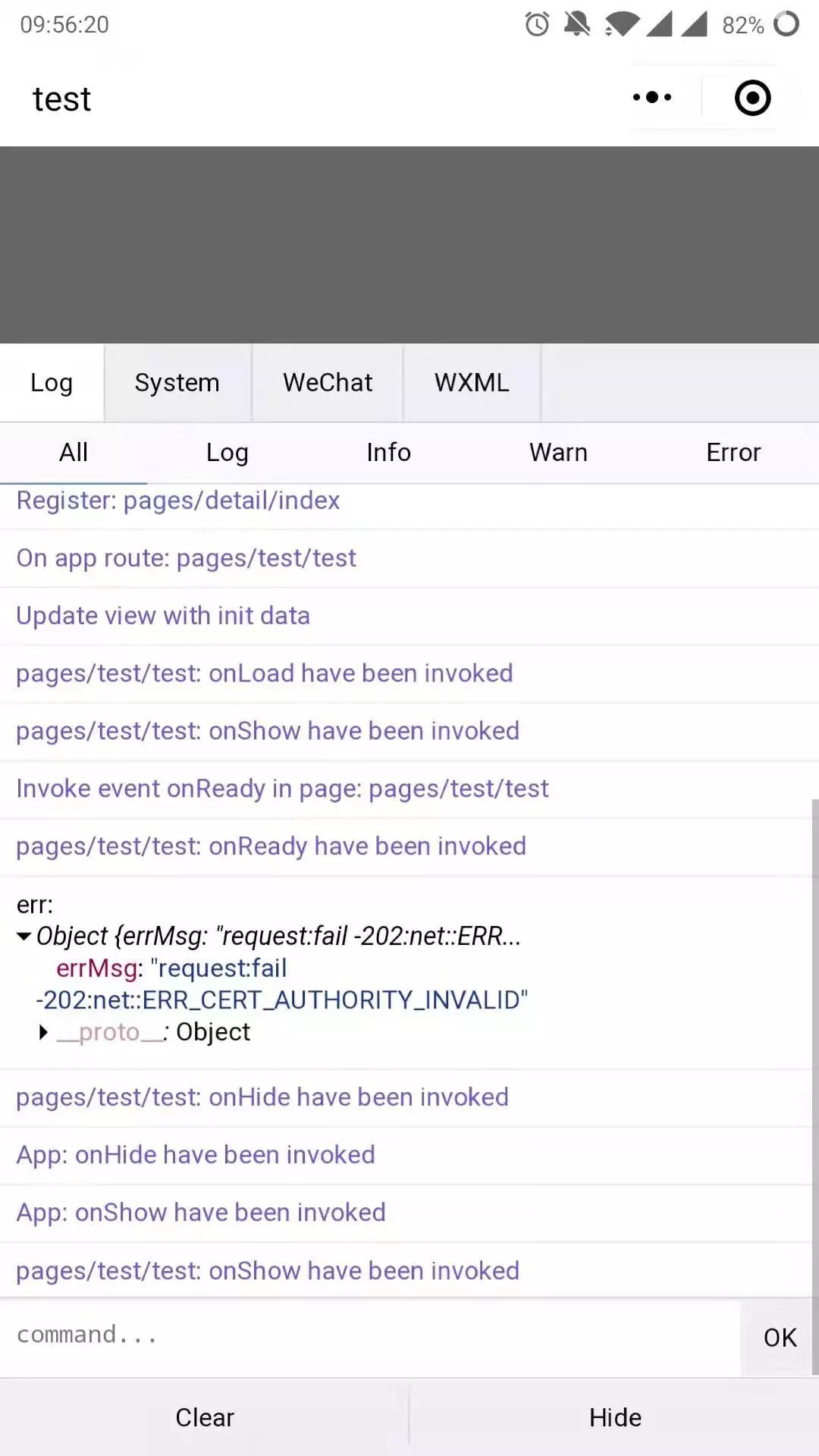Tap the muted notifications bell icon
Viewport: 819px width, 1456px height.
click(577, 24)
